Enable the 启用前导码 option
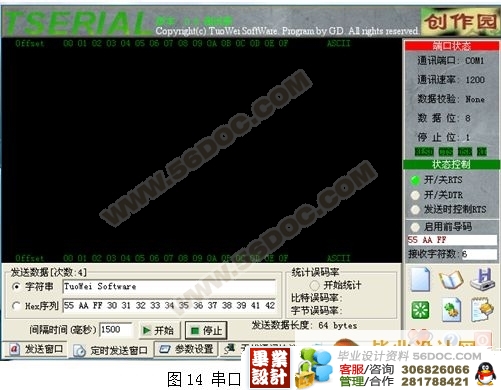The image size is (501, 390). [415, 227]
